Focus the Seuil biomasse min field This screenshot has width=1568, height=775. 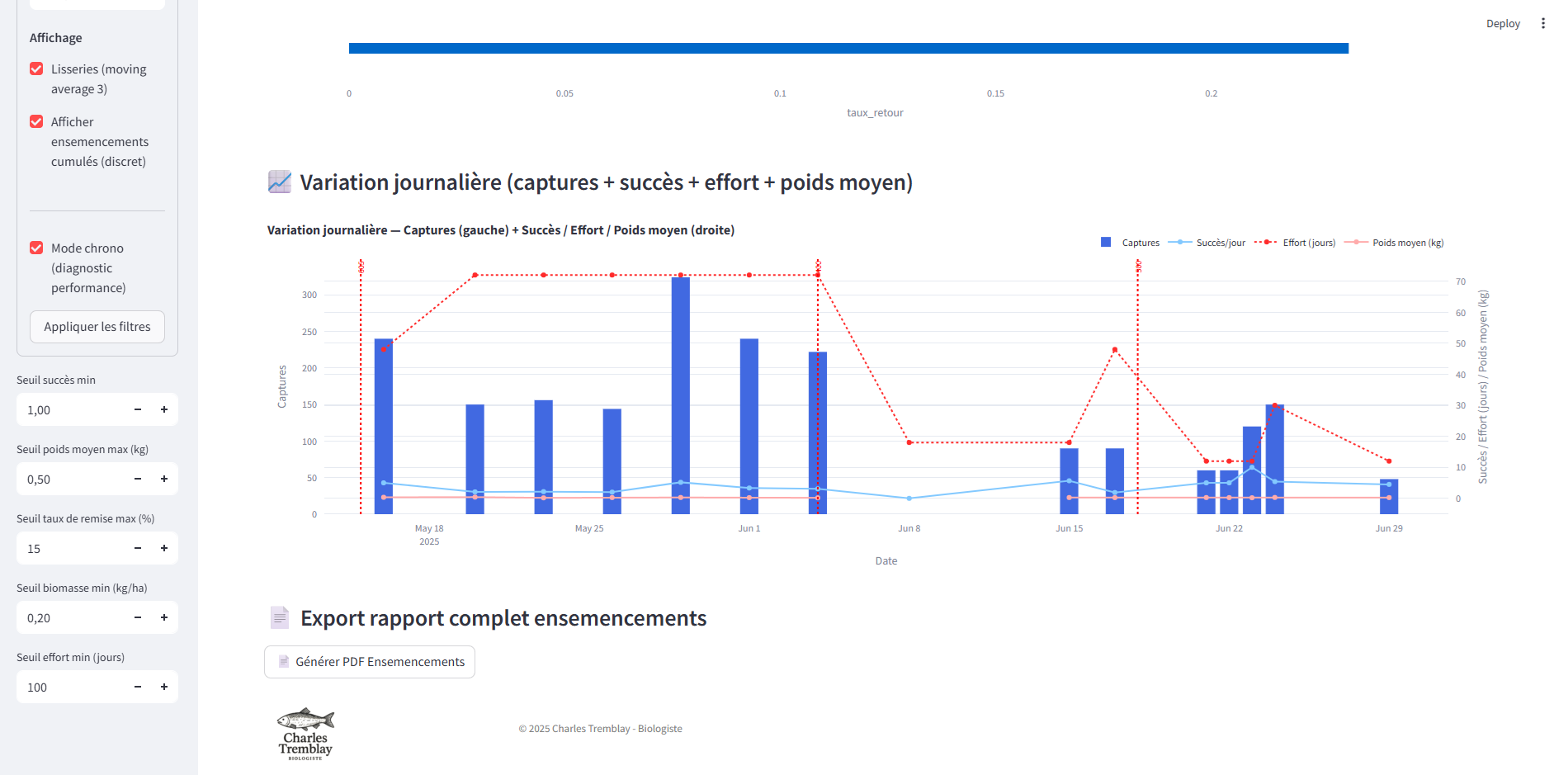click(x=70, y=618)
